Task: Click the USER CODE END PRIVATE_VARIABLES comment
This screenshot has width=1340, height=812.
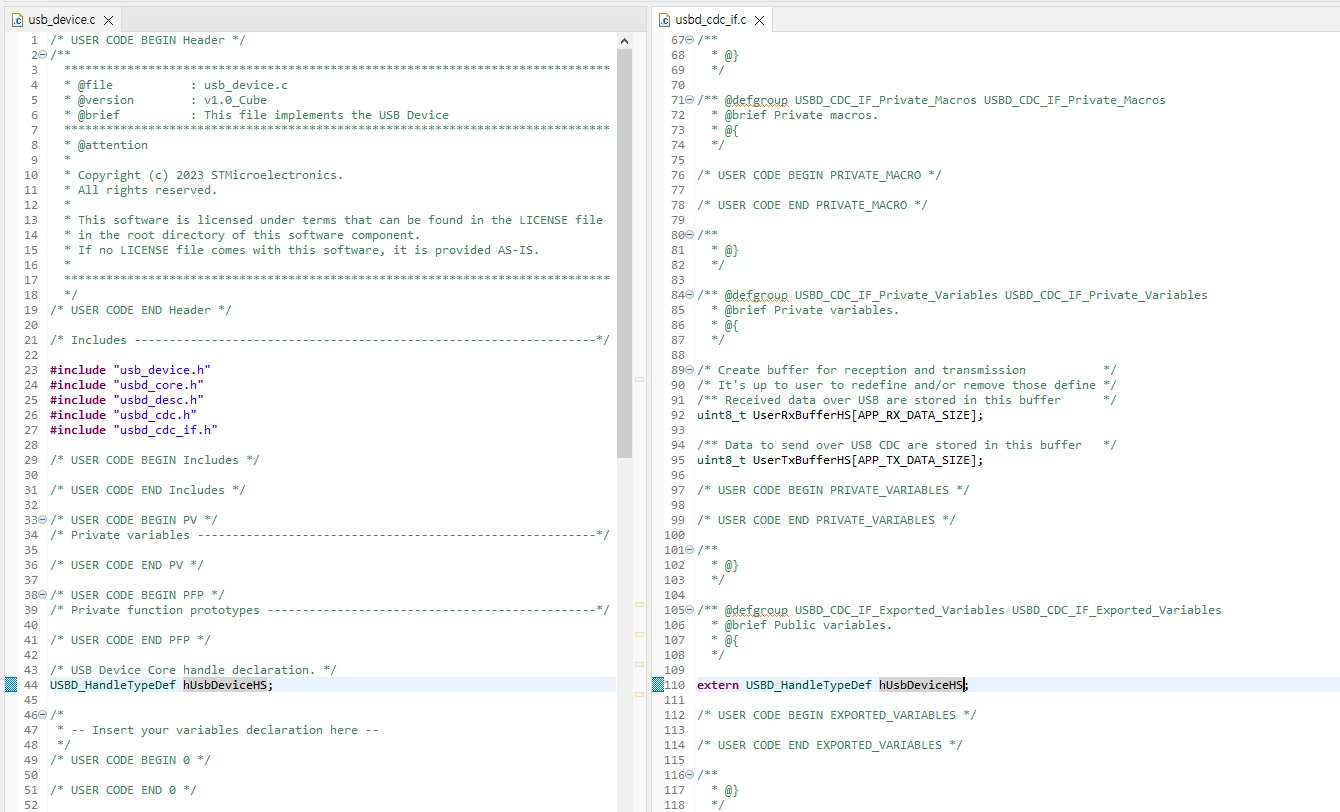Action: [x=826, y=520]
